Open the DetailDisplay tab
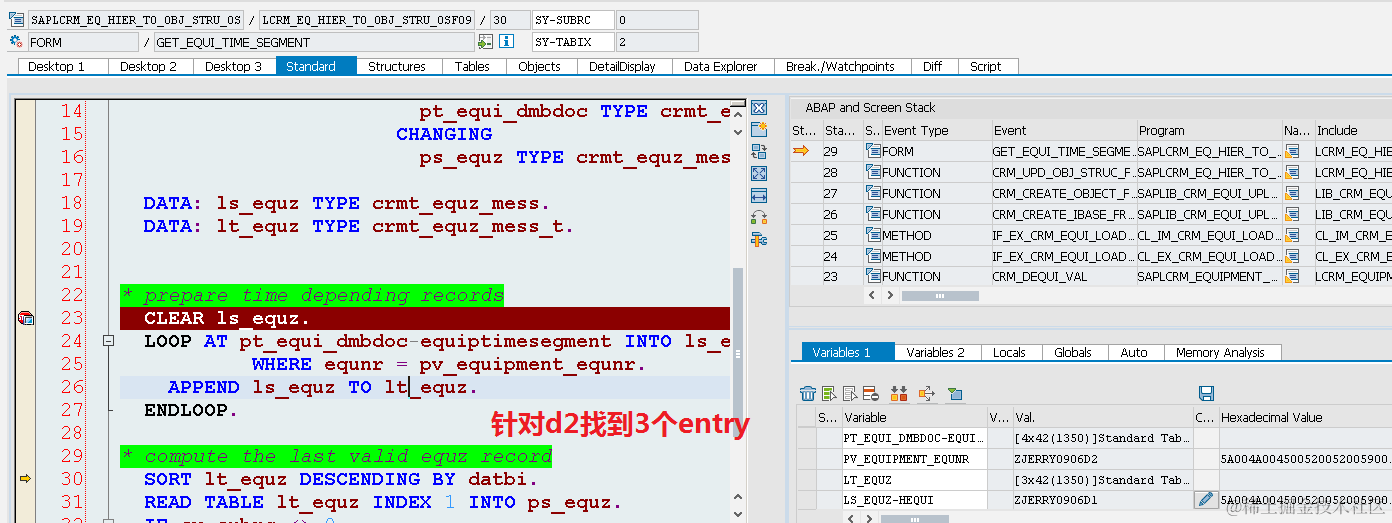1392x523 pixels. (x=622, y=66)
